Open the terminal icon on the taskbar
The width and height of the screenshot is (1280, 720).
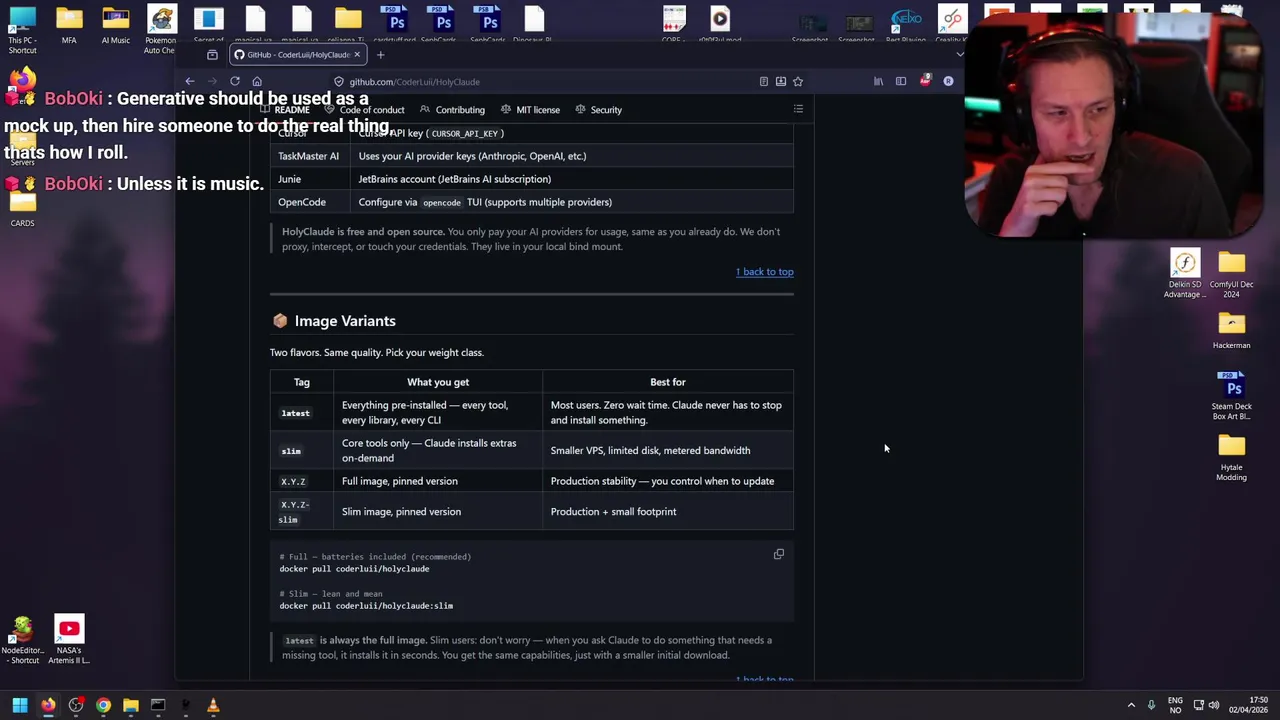coord(157,706)
